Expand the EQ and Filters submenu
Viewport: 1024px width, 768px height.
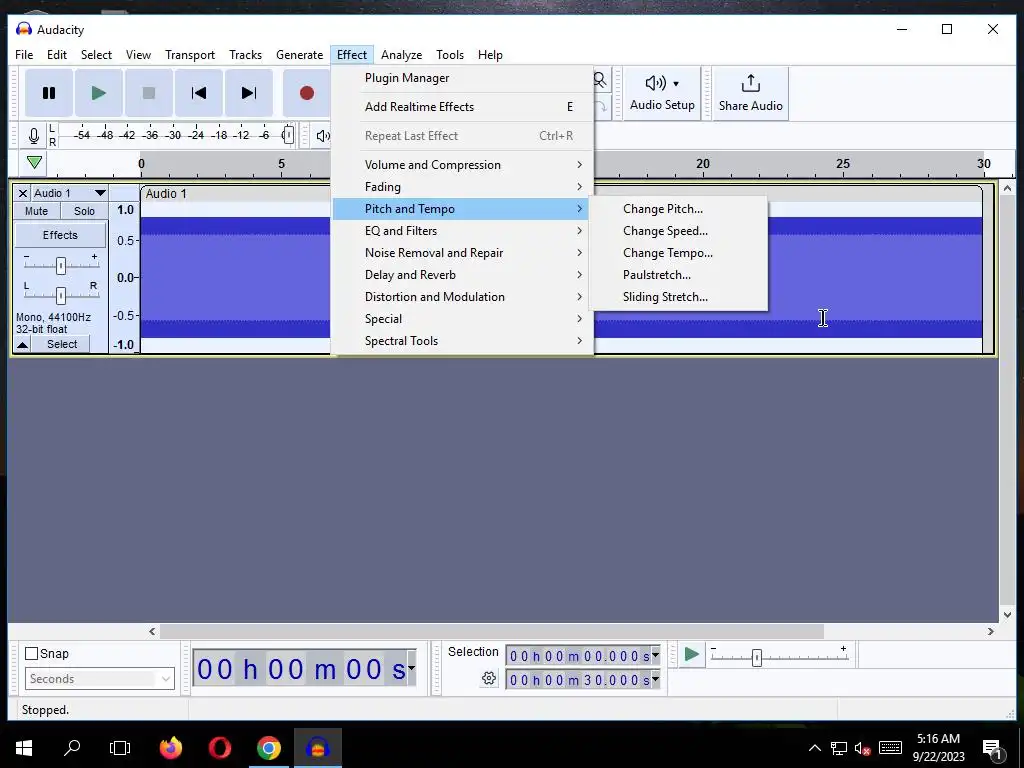462,231
